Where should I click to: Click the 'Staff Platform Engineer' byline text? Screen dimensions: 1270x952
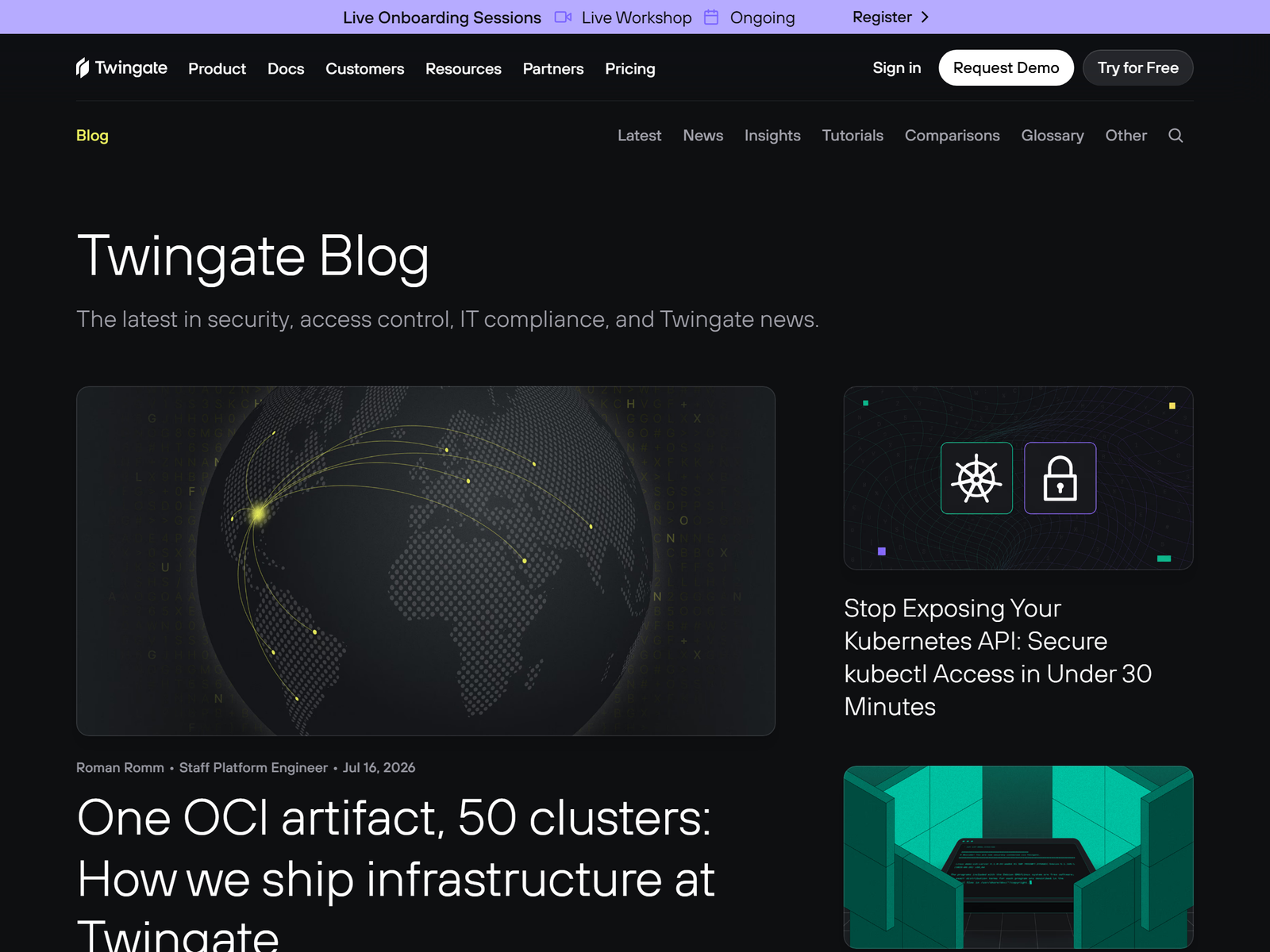tap(253, 768)
